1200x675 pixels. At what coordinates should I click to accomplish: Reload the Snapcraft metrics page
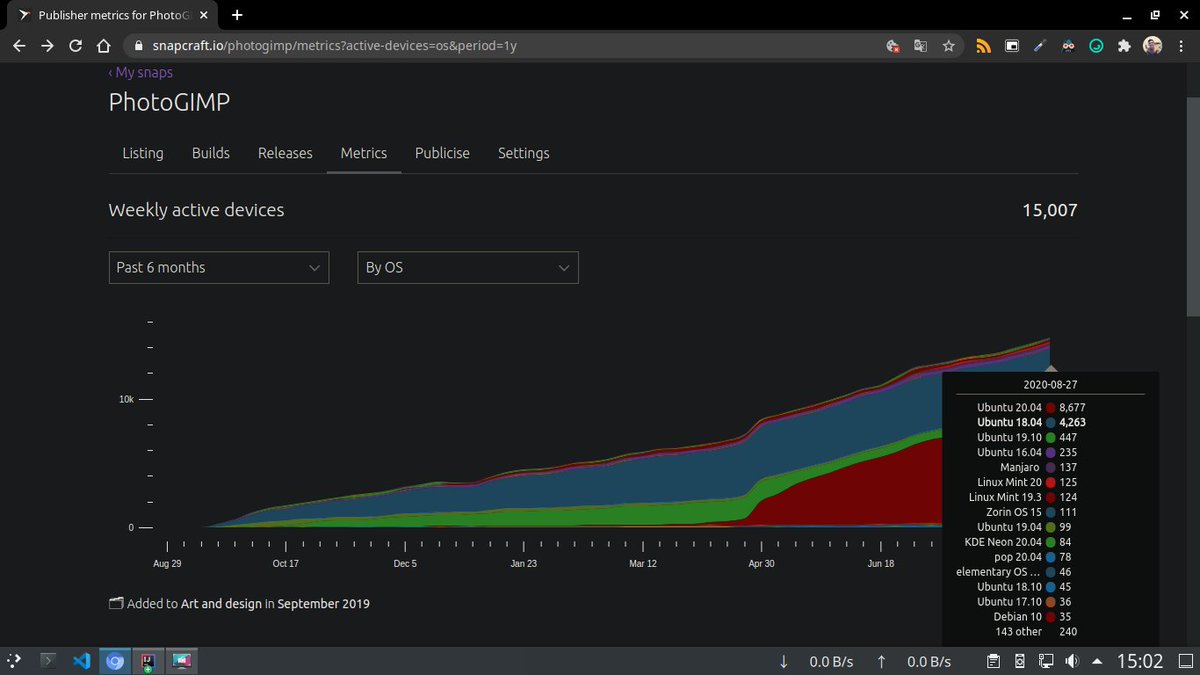(x=75, y=46)
